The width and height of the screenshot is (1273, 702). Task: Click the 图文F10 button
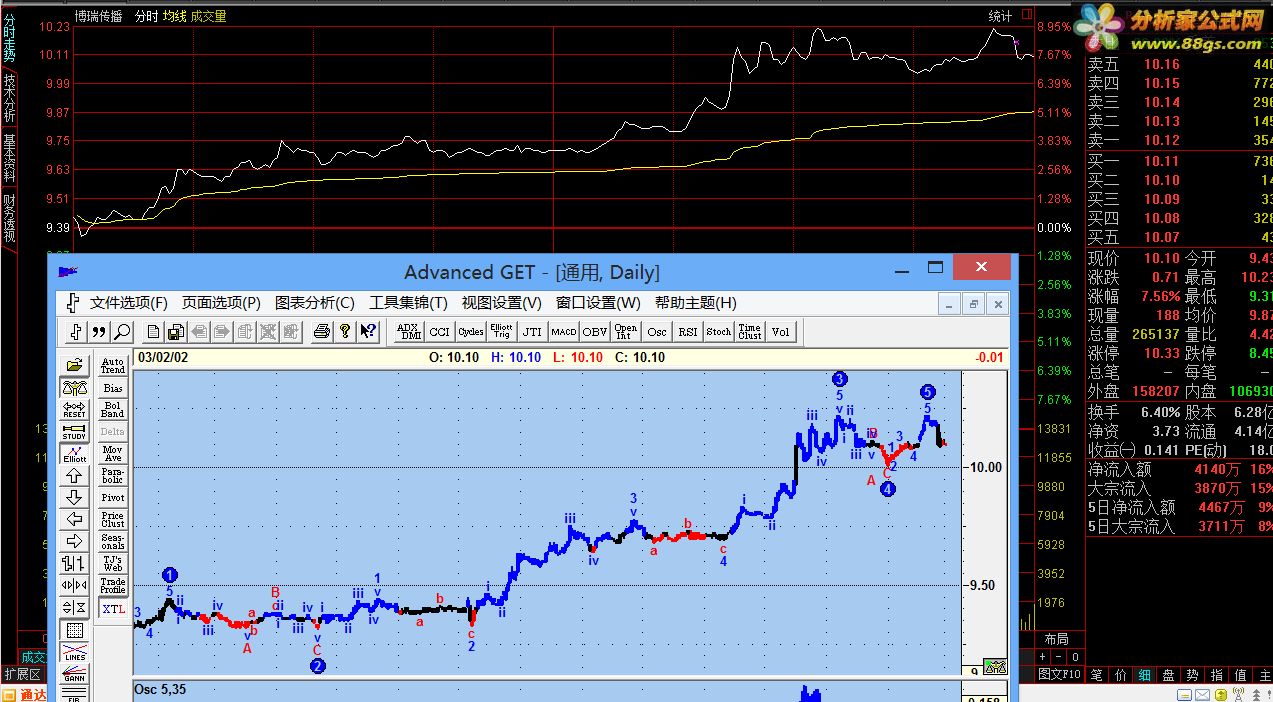(1058, 675)
